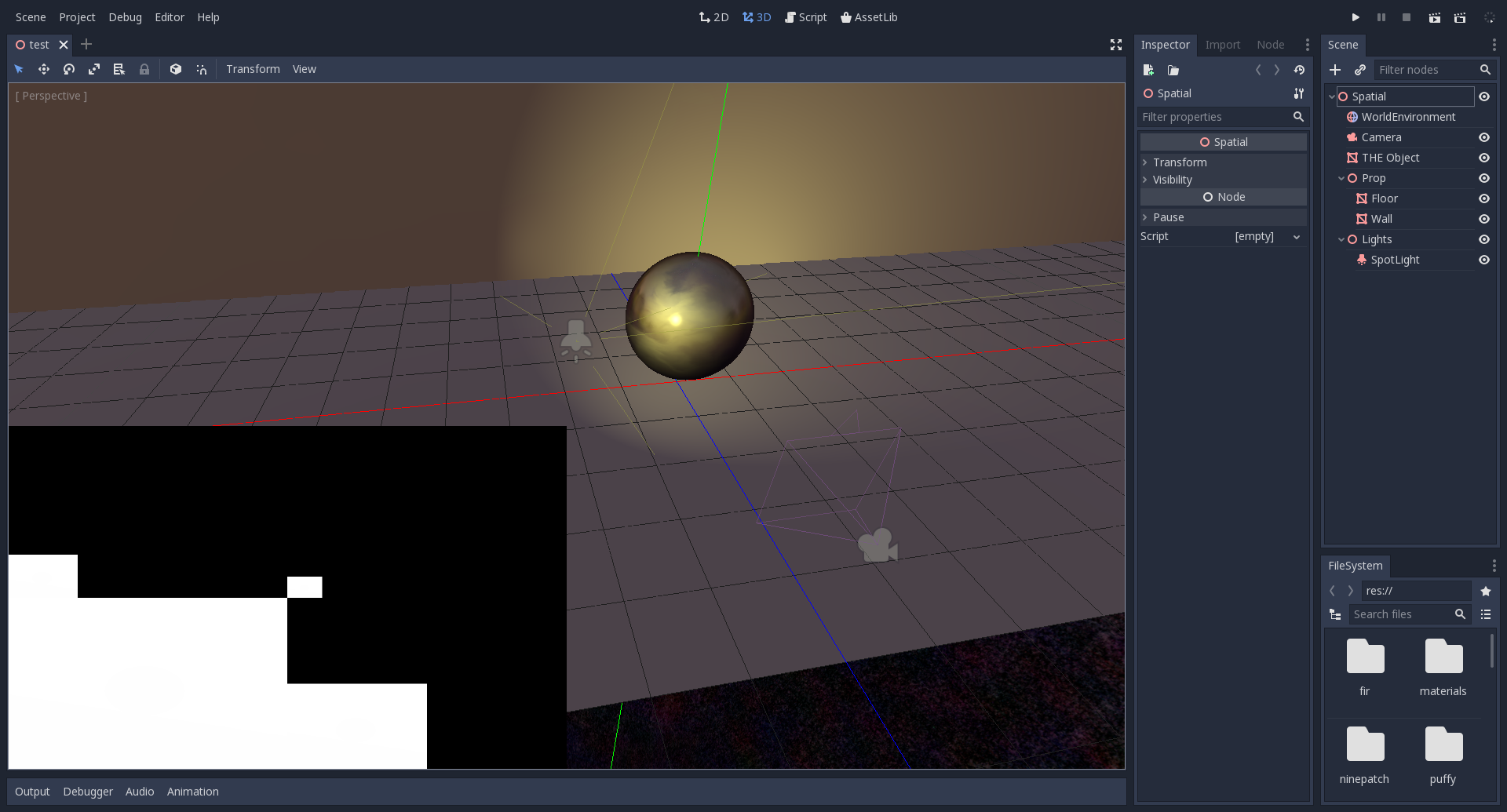Select the Rotate Mode tool
Viewport: 1507px width, 812px height.
click(x=69, y=69)
